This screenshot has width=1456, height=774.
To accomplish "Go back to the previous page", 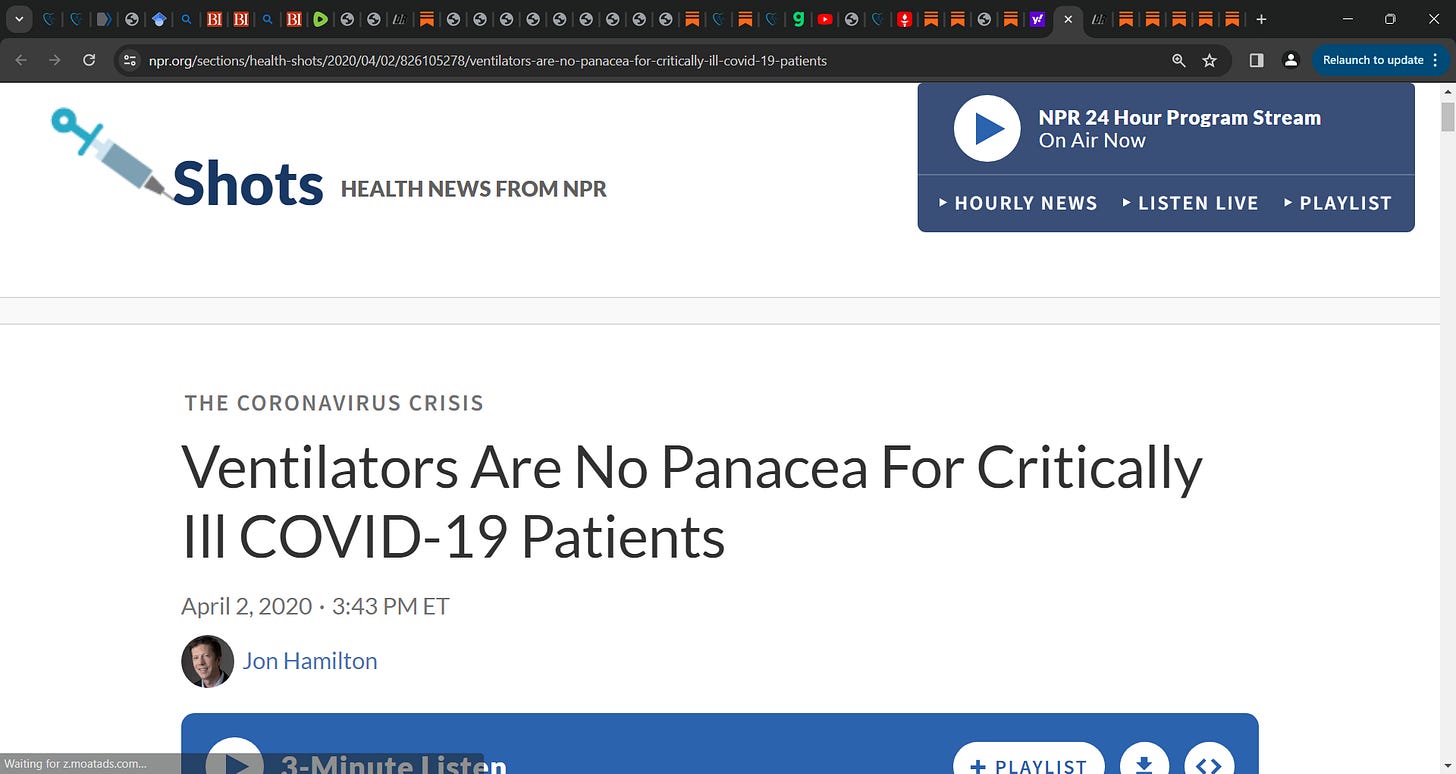I will pos(20,60).
